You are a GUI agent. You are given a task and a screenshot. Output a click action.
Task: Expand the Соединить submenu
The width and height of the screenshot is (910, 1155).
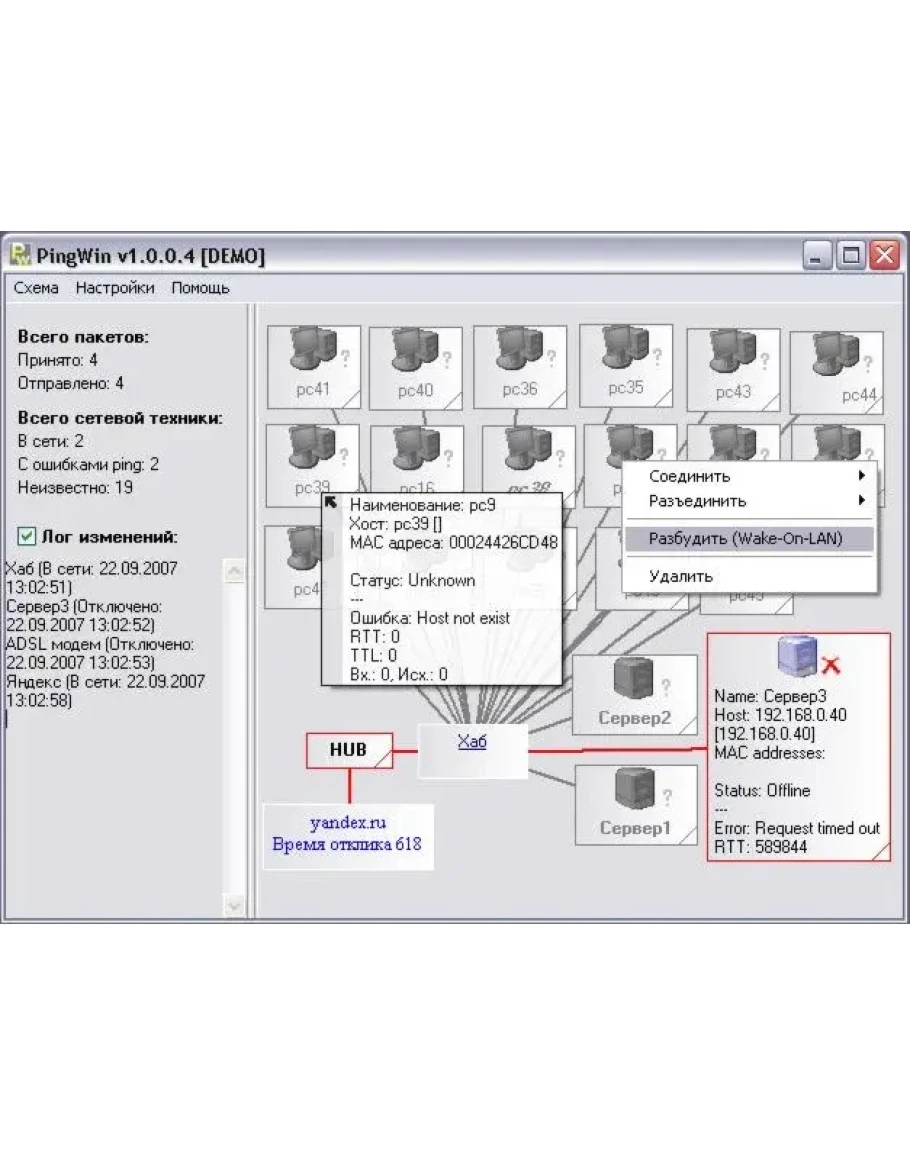(750, 476)
